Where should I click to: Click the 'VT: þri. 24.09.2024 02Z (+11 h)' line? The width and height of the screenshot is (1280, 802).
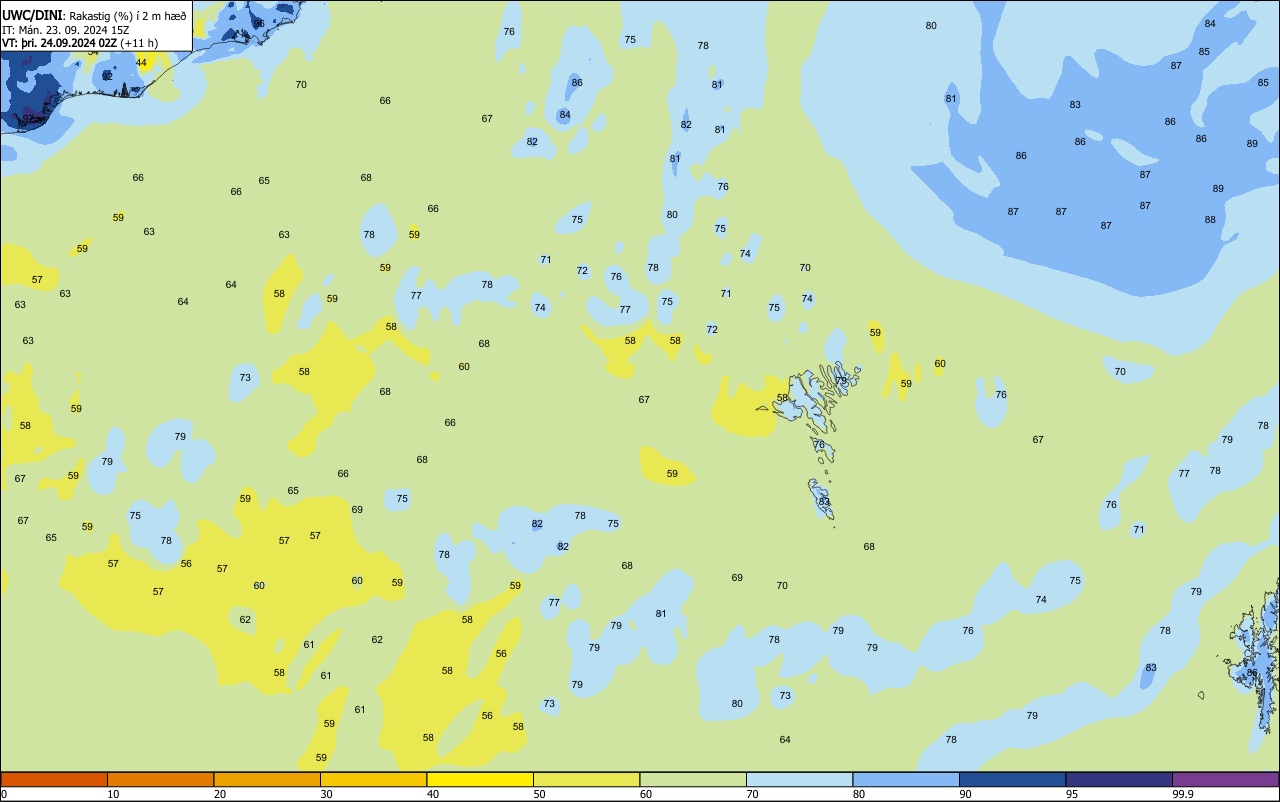(80, 43)
